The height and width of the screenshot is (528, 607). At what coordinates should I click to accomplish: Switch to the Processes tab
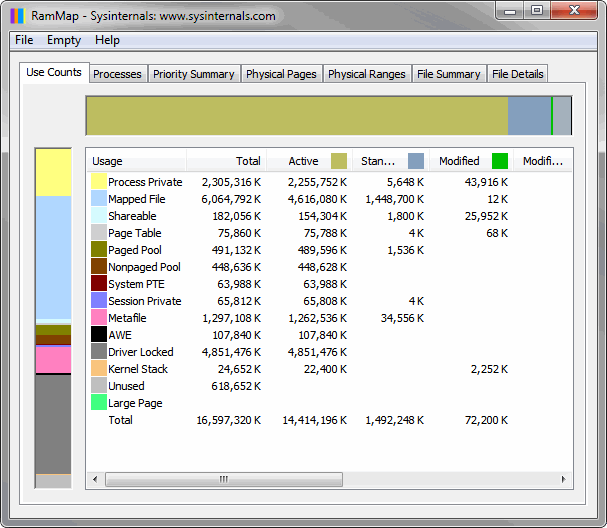(117, 74)
